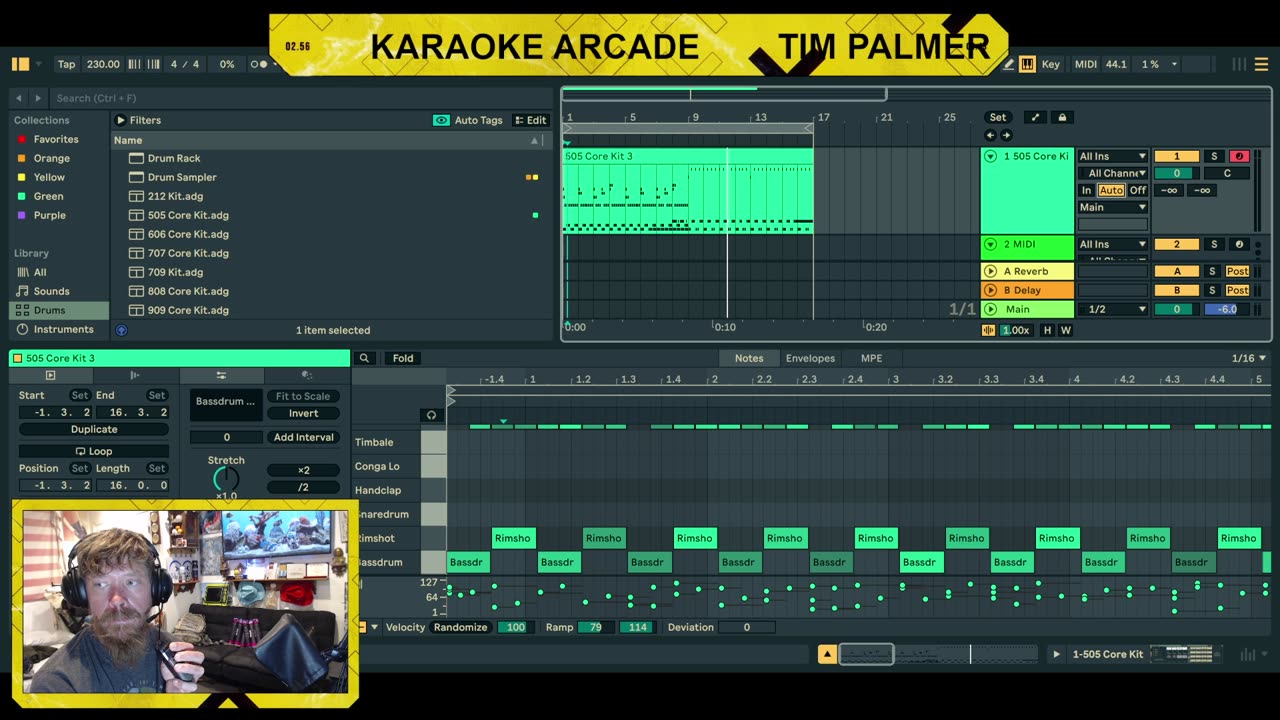The image size is (1280, 720).
Task: Select the Favorites collection
Action: (x=56, y=139)
